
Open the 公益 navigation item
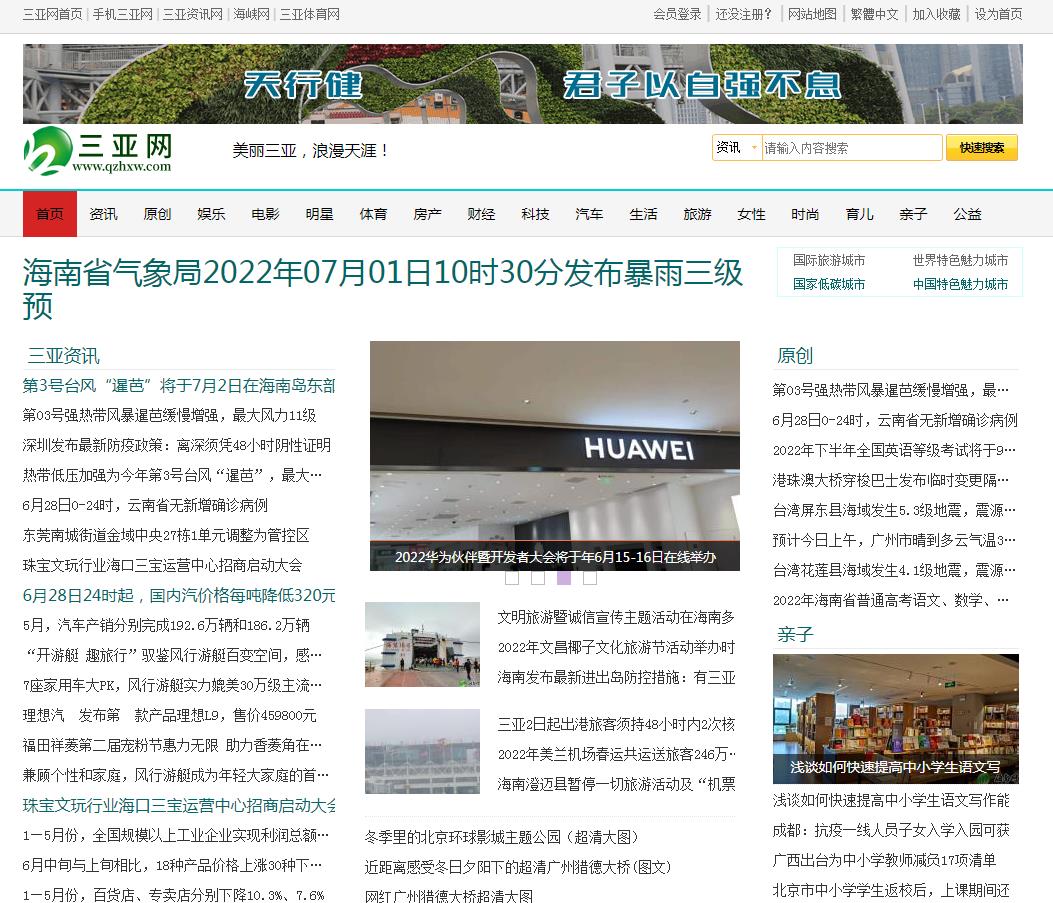pyautogui.click(x=968, y=214)
